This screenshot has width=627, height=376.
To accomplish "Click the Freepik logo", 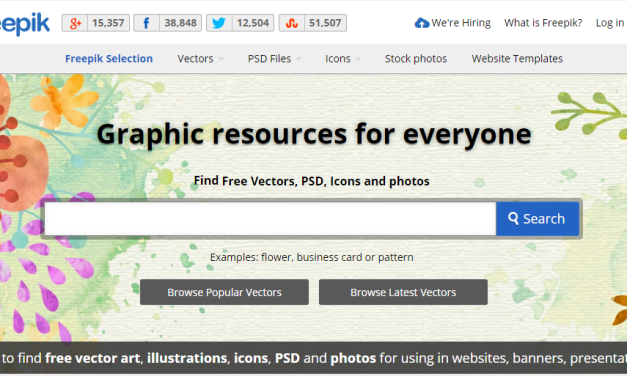I will click(25, 24).
